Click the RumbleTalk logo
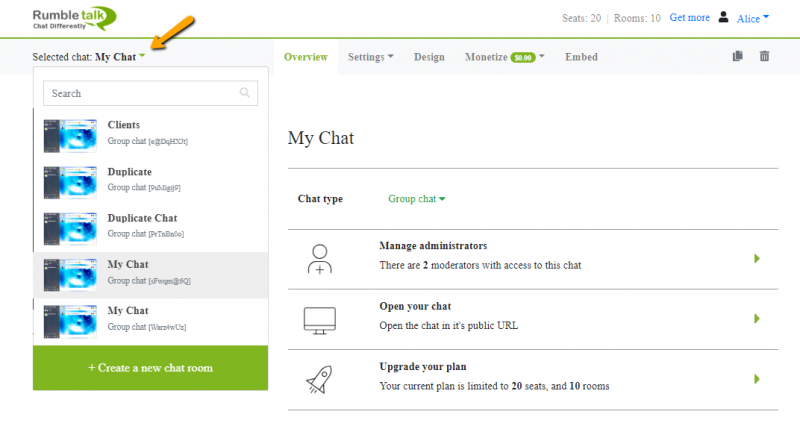The image size is (800, 426). point(73,17)
